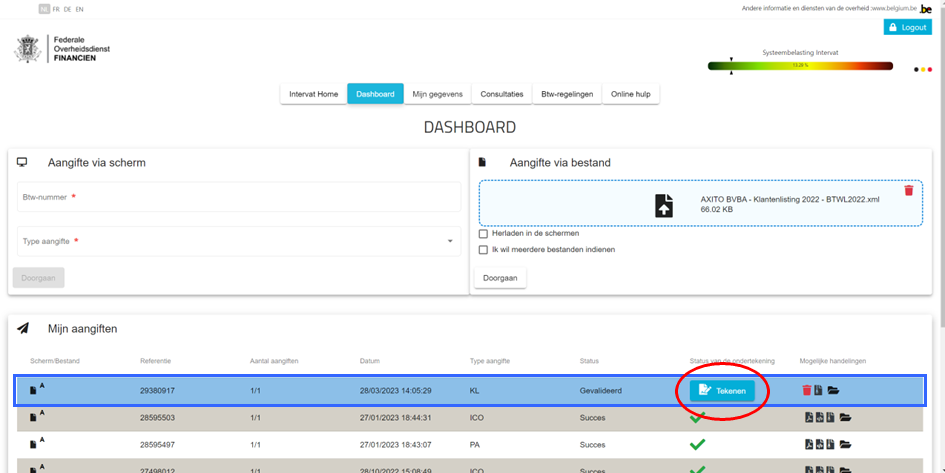Viewport: 945px width, 473px height.
Task: Click Status column header
Action: point(589,361)
